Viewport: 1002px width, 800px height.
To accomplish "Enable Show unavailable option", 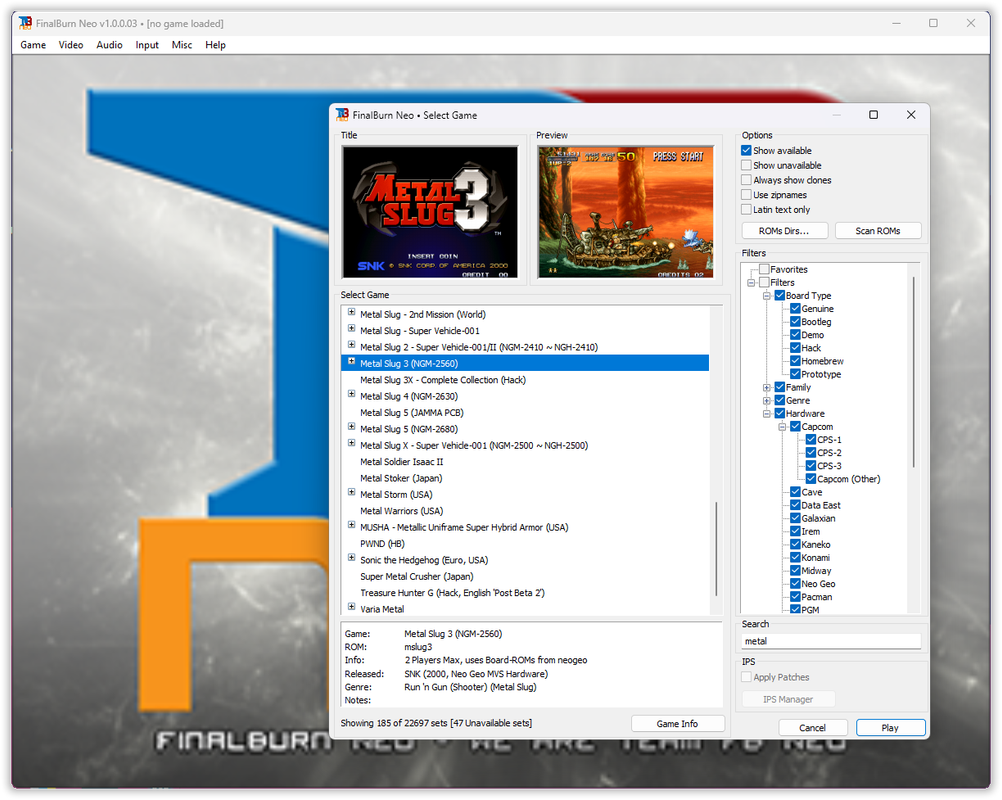I will point(746,165).
